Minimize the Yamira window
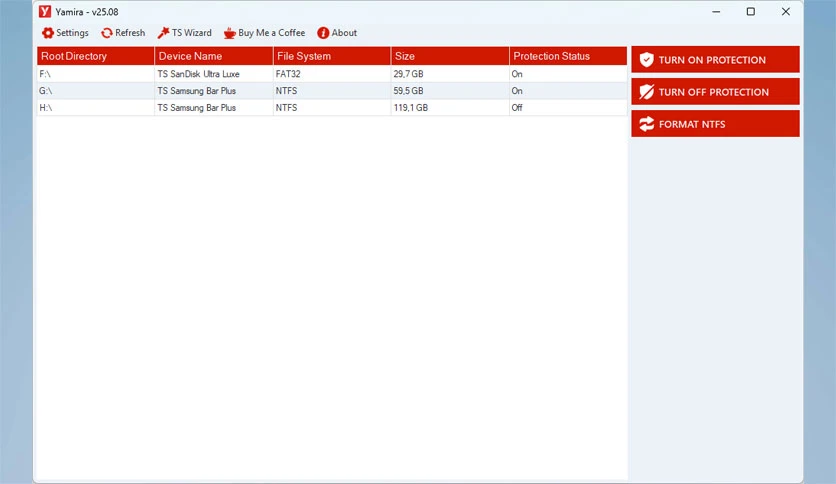 pyautogui.click(x=716, y=12)
